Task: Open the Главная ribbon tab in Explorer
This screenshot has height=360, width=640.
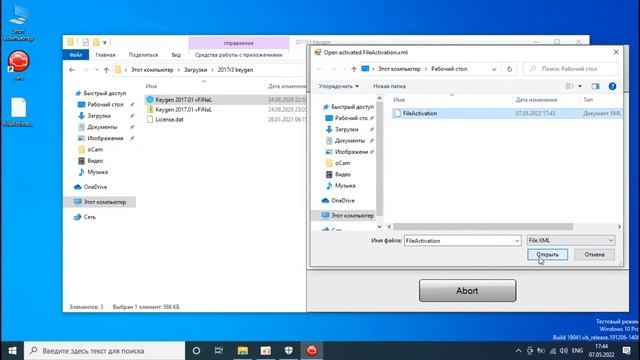Action: tap(105, 55)
